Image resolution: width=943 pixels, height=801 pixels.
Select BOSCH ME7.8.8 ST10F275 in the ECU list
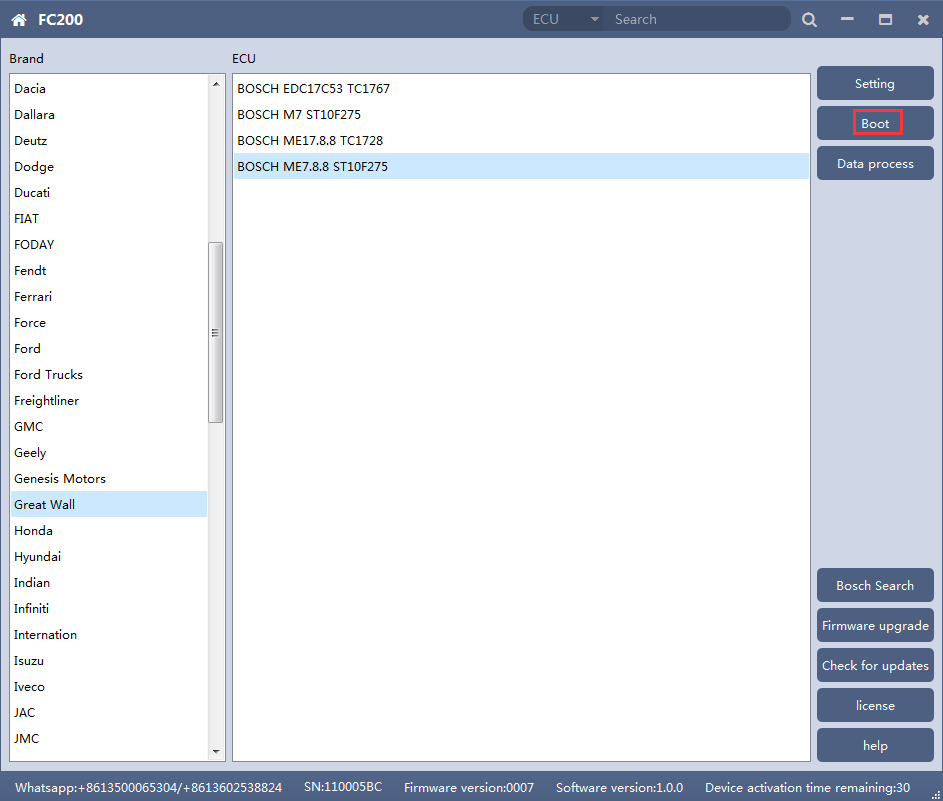521,166
